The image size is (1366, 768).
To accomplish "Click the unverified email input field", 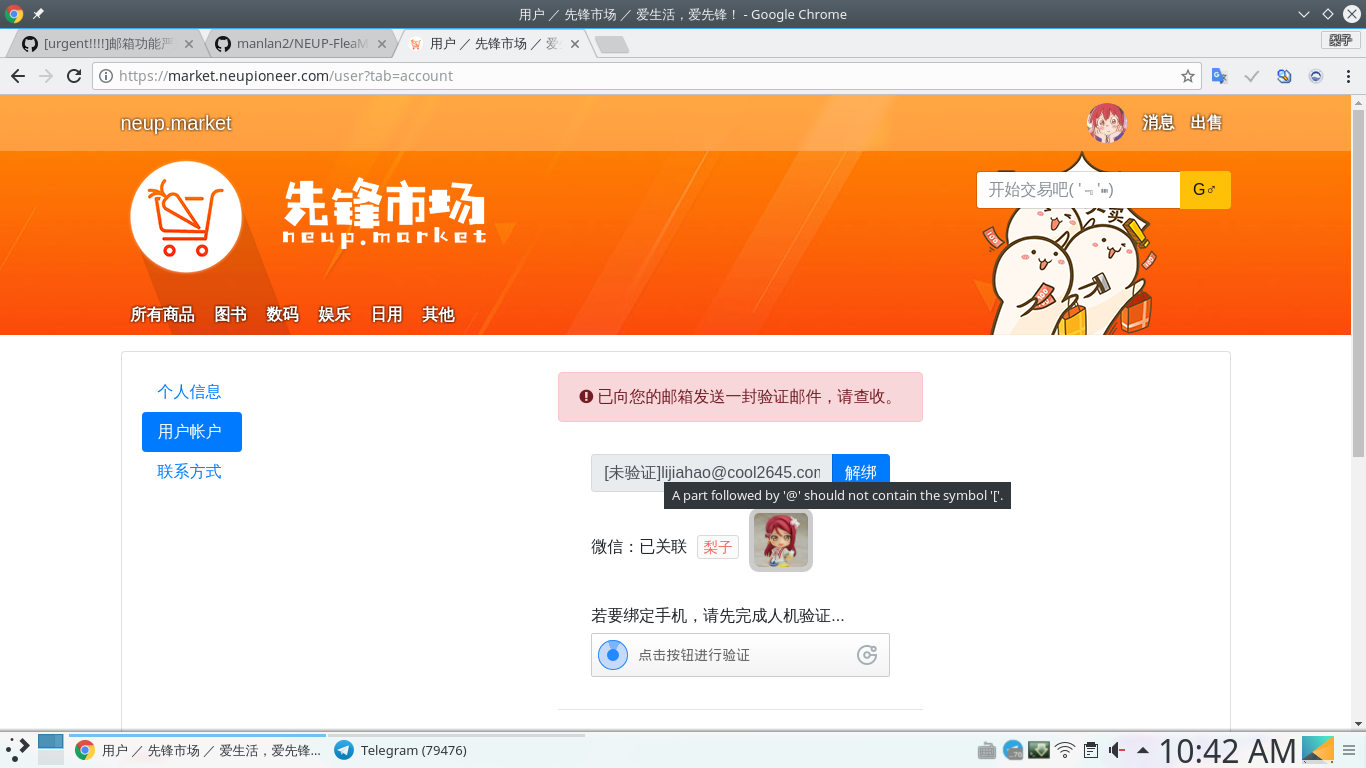I will pyautogui.click(x=712, y=473).
